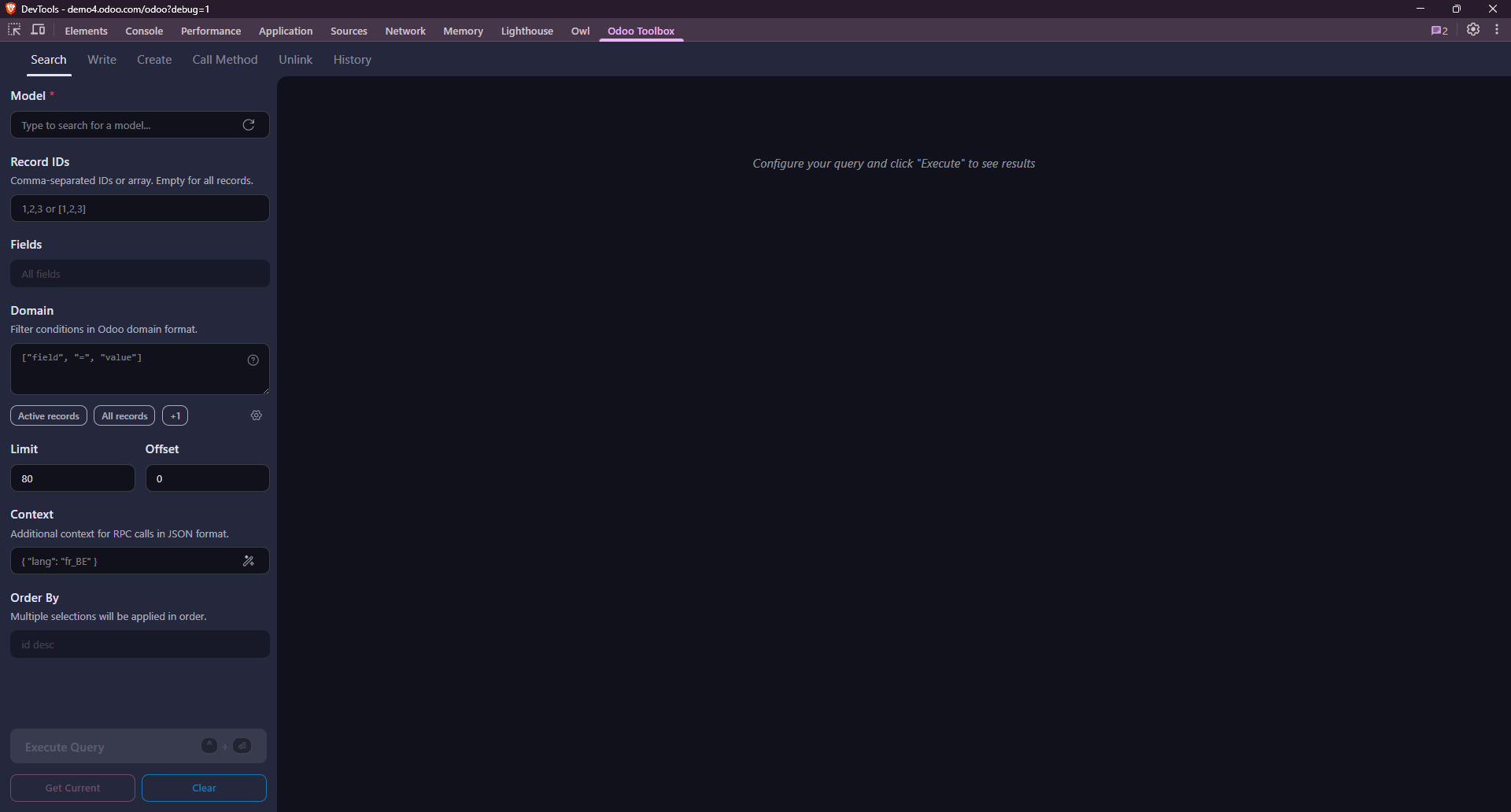Click the Record IDs input field
This screenshot has height=812, width=1511.
click(x=139, y=208)
